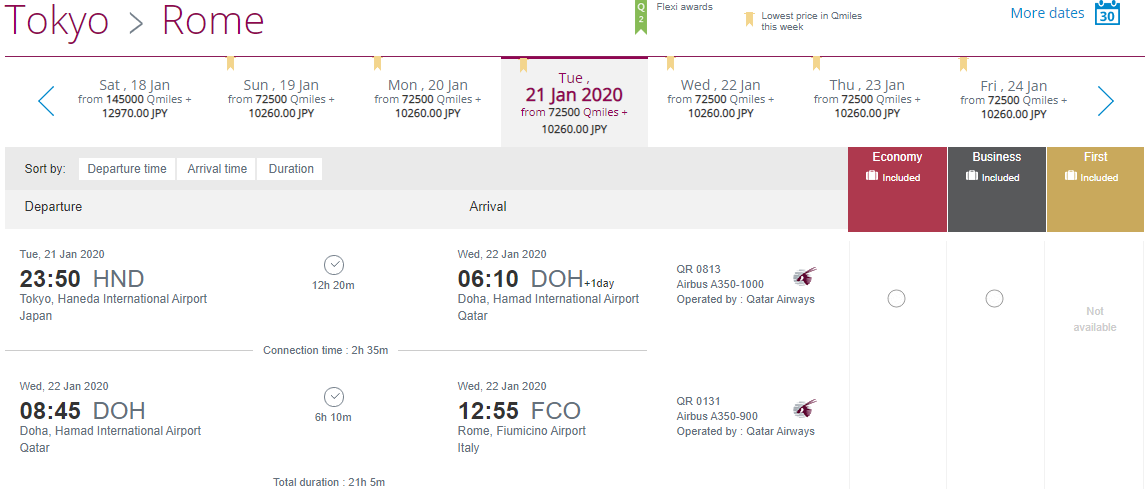Sort flights by Arrival time
This screenshot has height=489, width=1146.
coord(217,169)
